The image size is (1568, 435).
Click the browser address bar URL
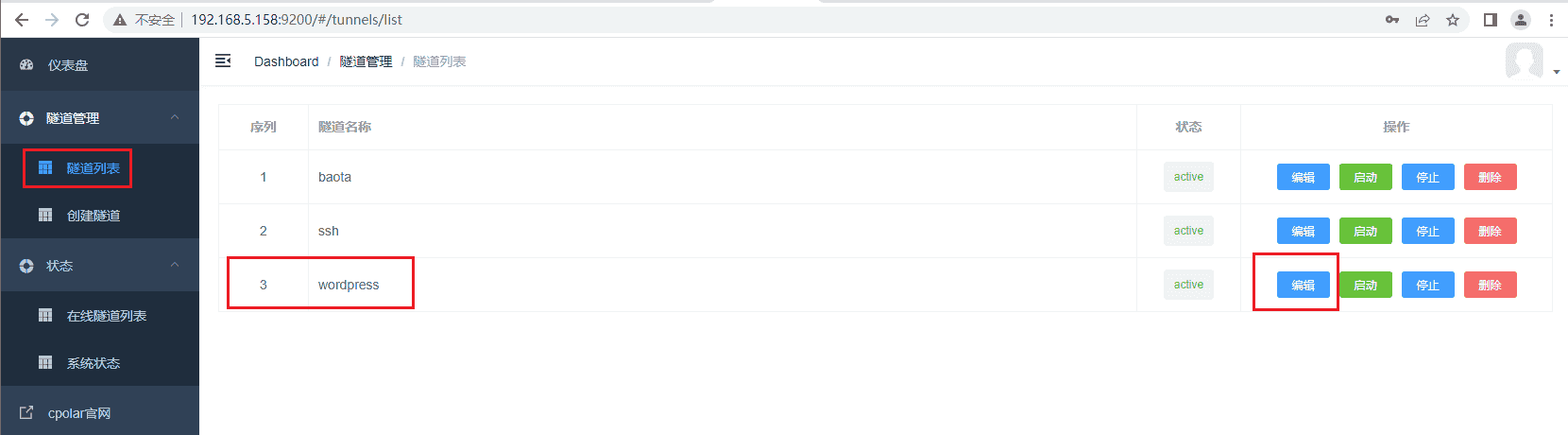click(297, 20)
